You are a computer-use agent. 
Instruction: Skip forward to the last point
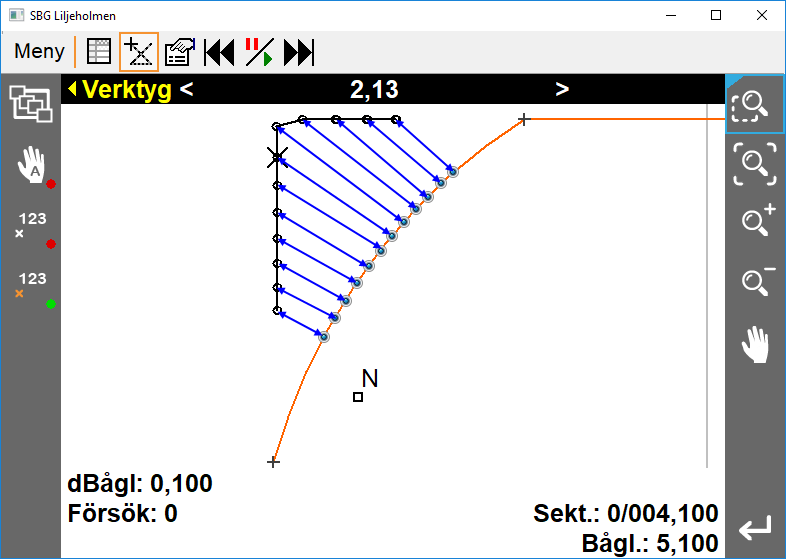[x=299, y=52]
